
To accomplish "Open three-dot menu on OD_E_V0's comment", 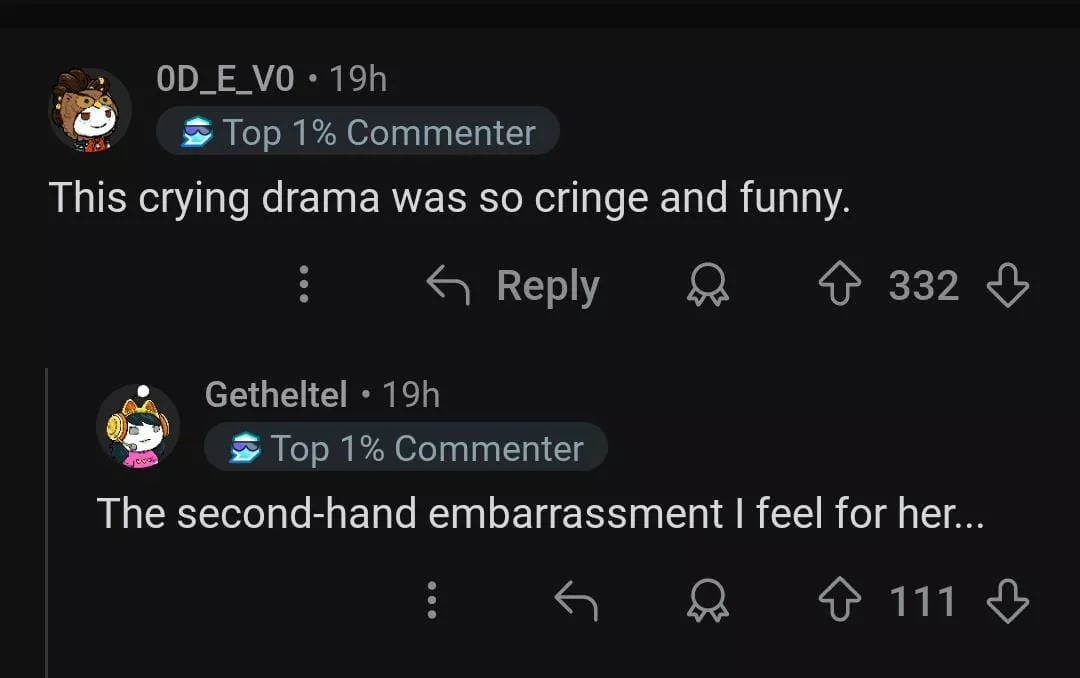I will coord(305,287).
